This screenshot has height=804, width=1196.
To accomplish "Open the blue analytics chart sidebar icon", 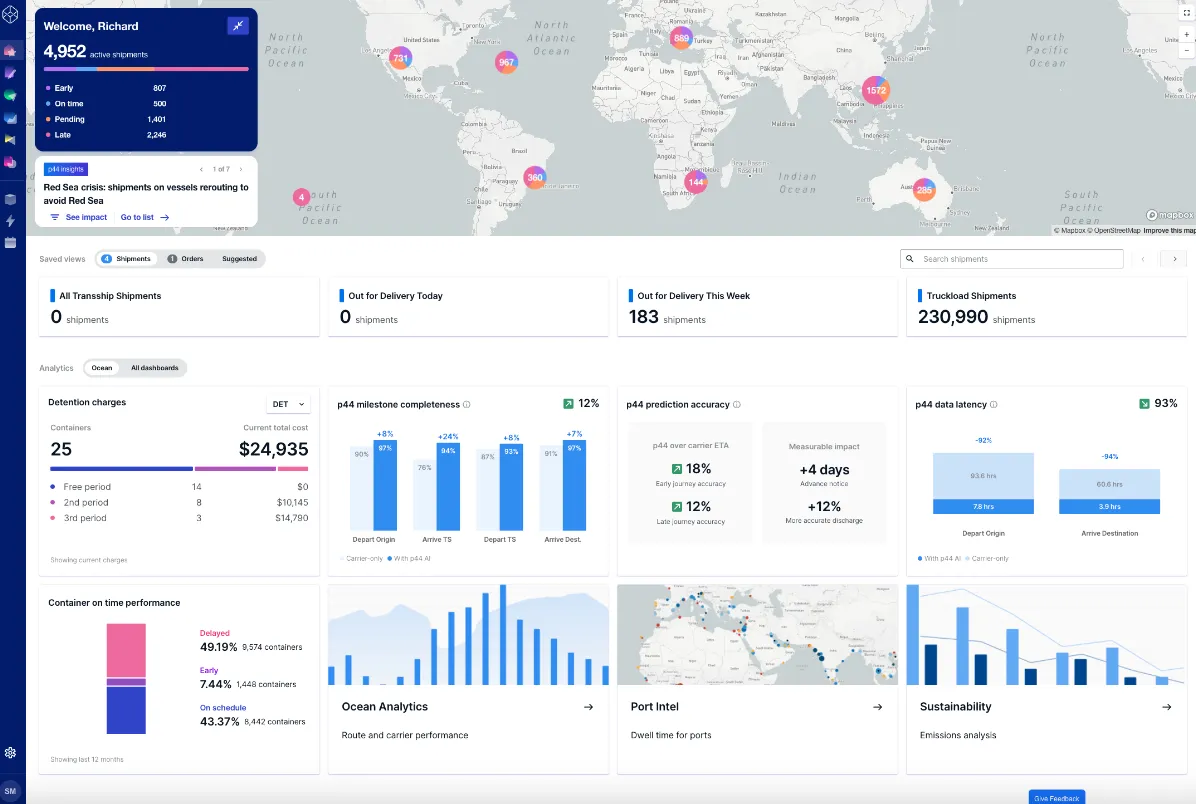I will [x=10, y=118].
